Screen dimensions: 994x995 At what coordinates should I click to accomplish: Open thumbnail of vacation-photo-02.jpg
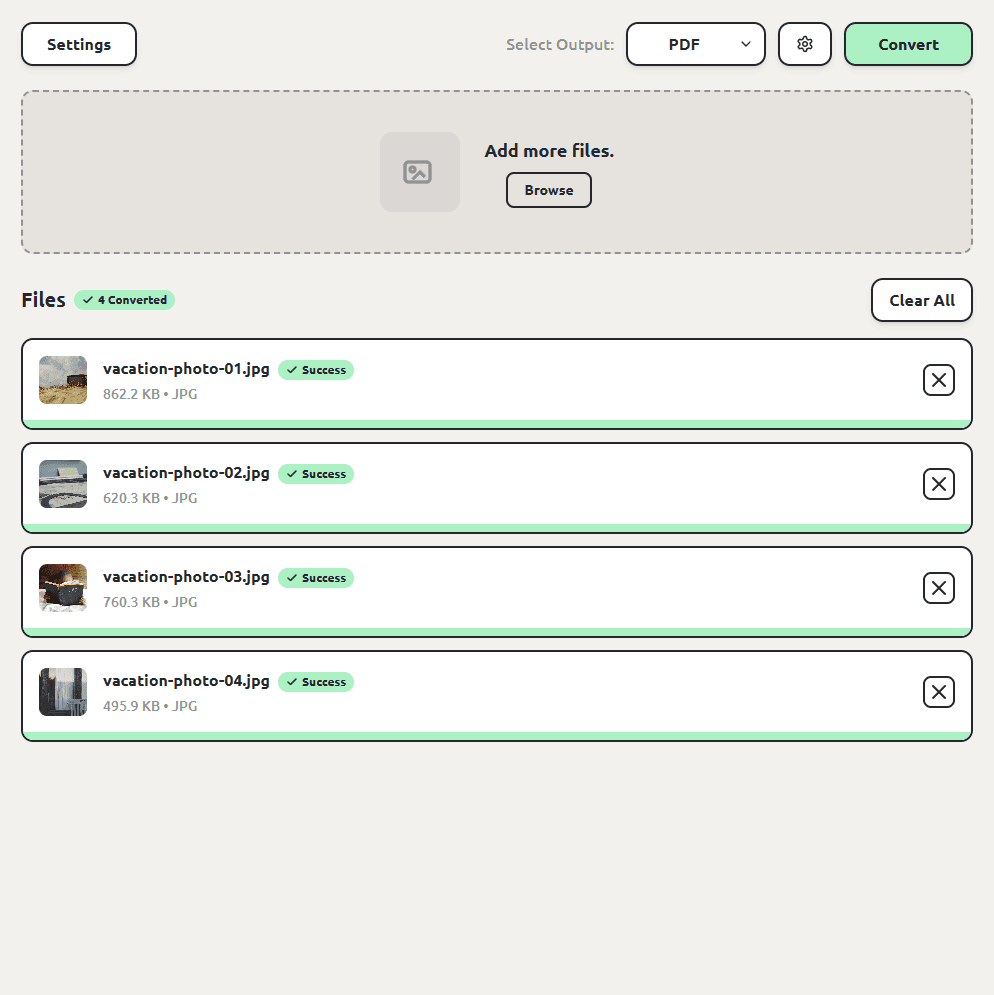63,484
